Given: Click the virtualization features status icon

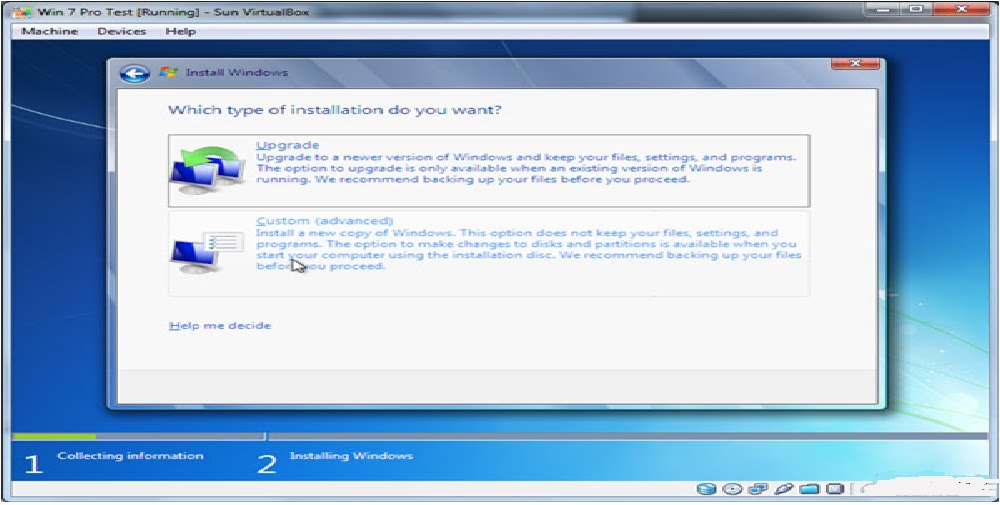Looking at the screenshot, I should (x=835, y=489).
